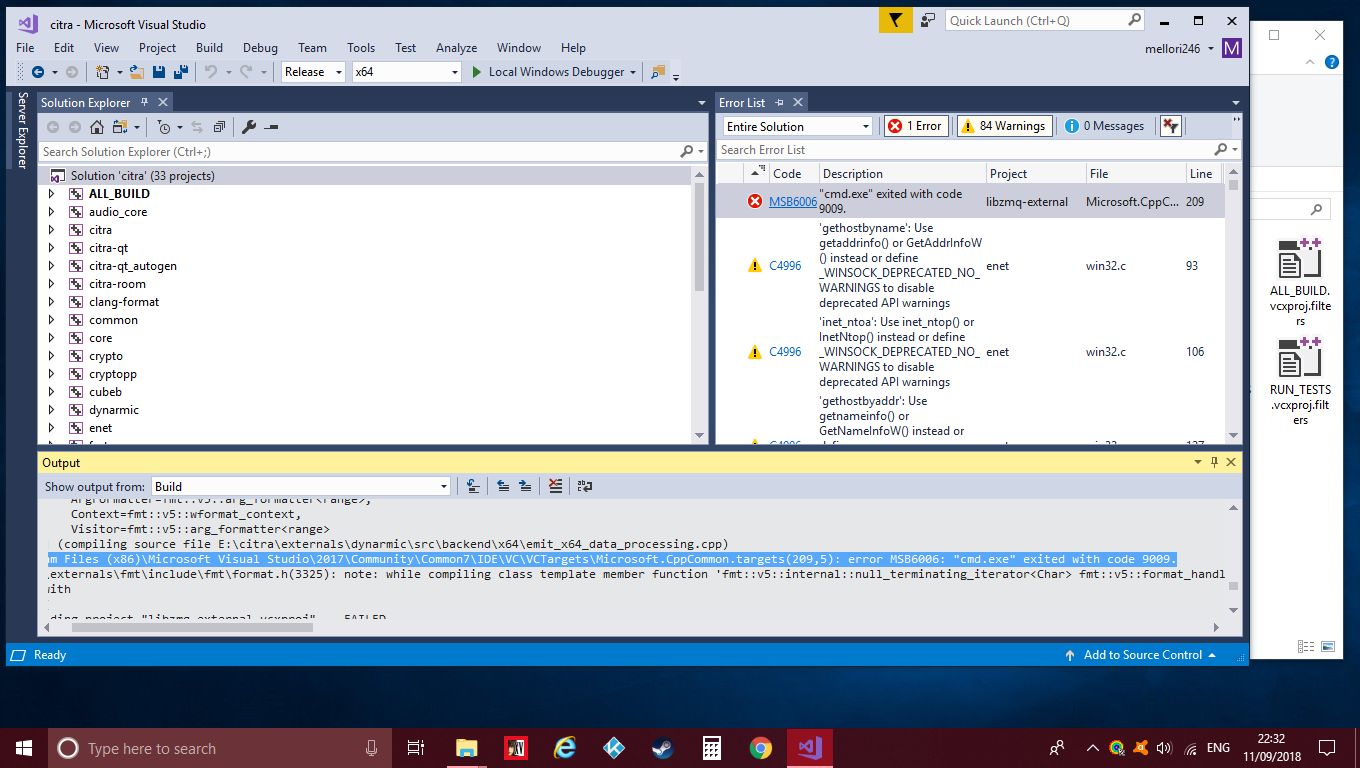Expand the citra-qt project node

pyautogui.click(x=52, y=248)
